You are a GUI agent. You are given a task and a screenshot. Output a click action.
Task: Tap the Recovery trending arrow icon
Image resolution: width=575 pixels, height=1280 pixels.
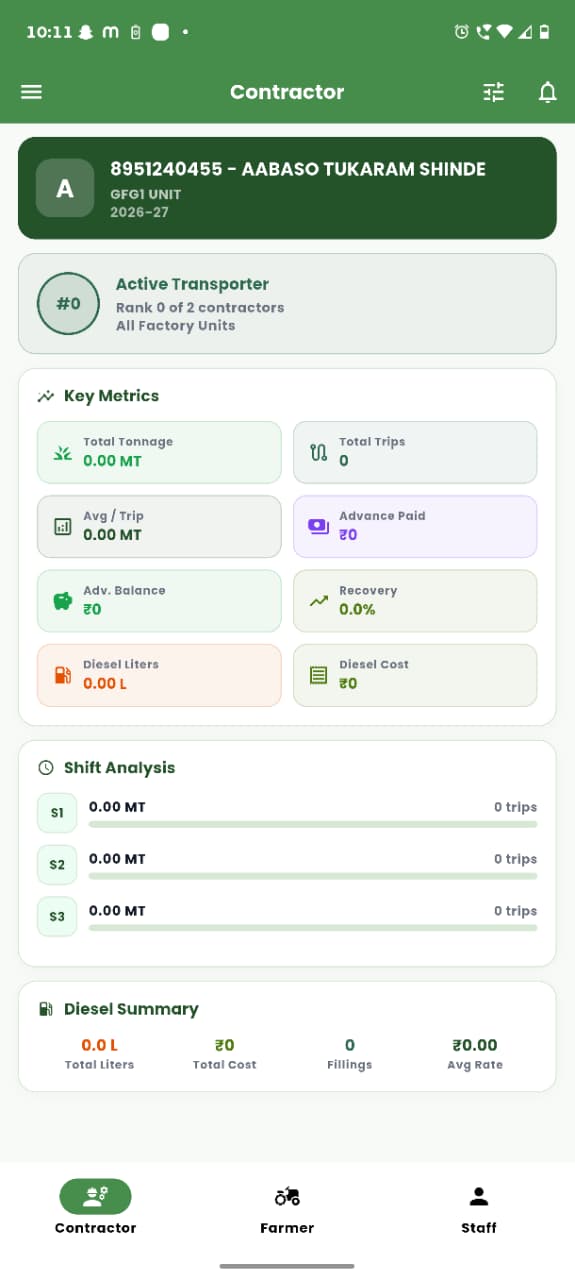pyautogui.click(x=318, y=601)
